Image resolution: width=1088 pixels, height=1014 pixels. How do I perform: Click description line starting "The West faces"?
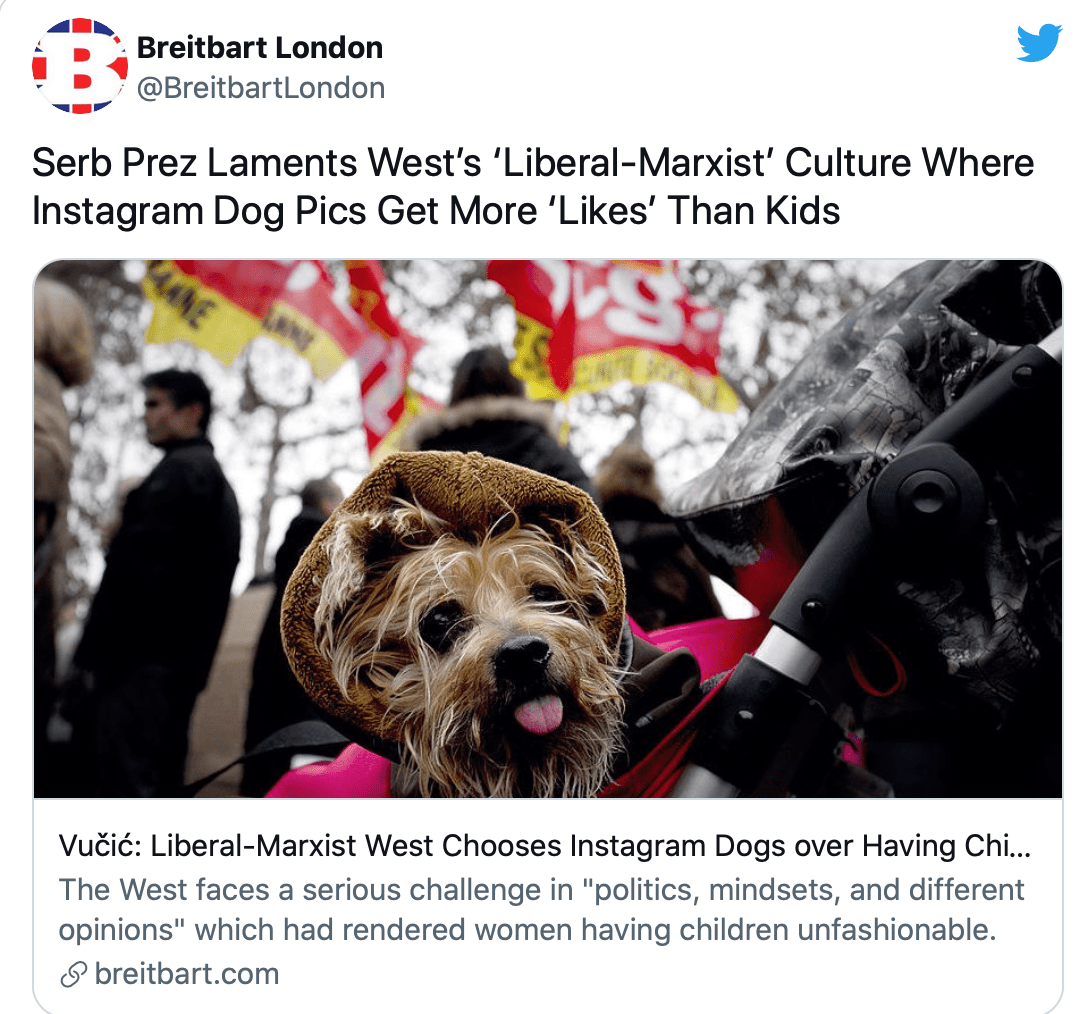pos(541,890)
